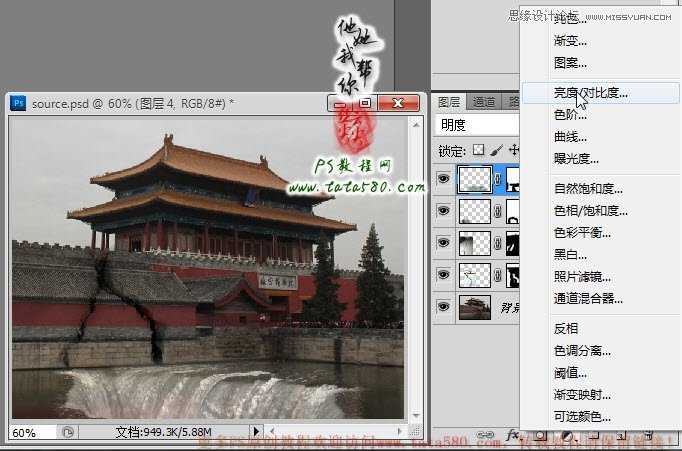Click the horizontal scrollbar right arrow
Image resolution: width=682 pixels, height=451 pixels.
pos(400,431)
